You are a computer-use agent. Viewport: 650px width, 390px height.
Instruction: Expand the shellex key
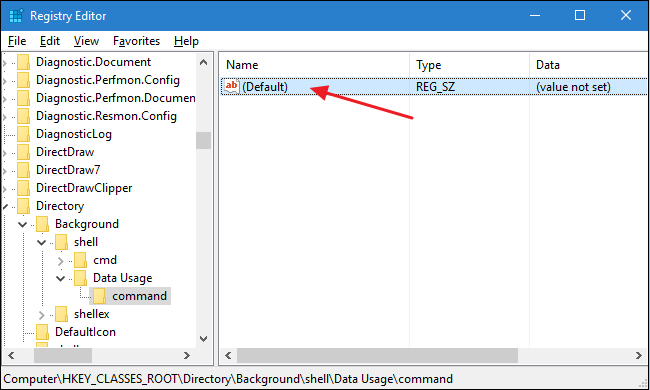(x=41, y=315)
